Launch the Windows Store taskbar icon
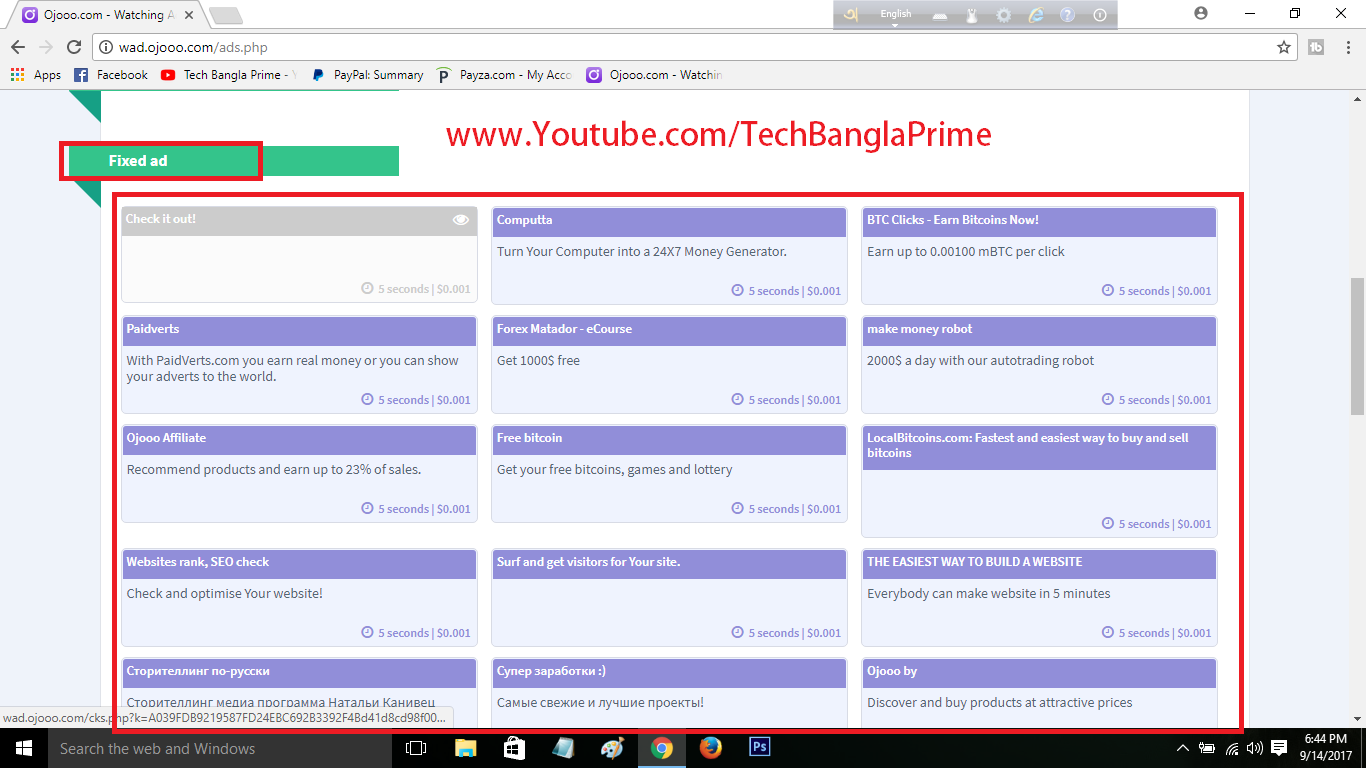This screenshot has height=768, width=1366. 514,748
